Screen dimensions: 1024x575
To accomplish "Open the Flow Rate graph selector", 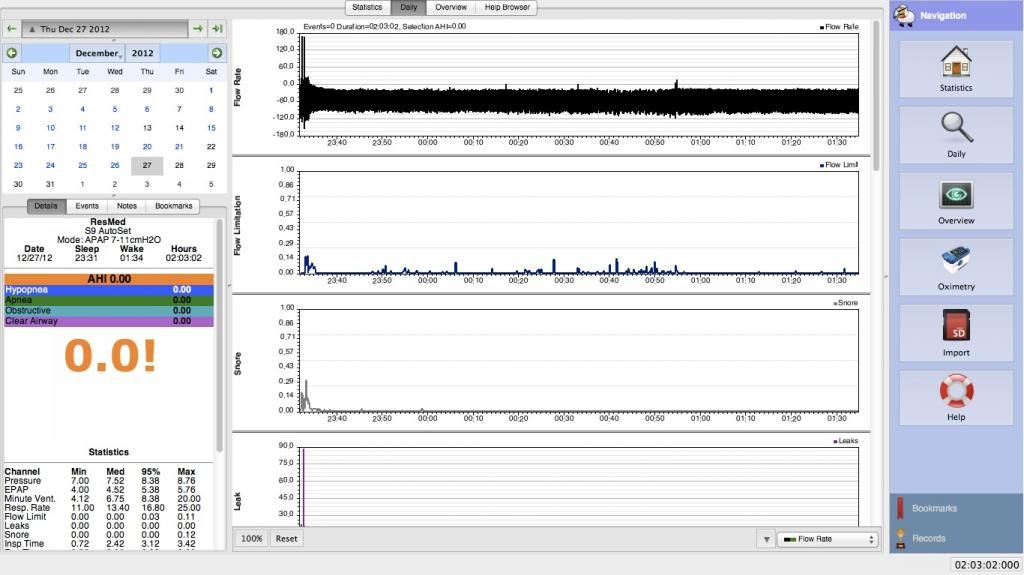I will tap(827, 539).
